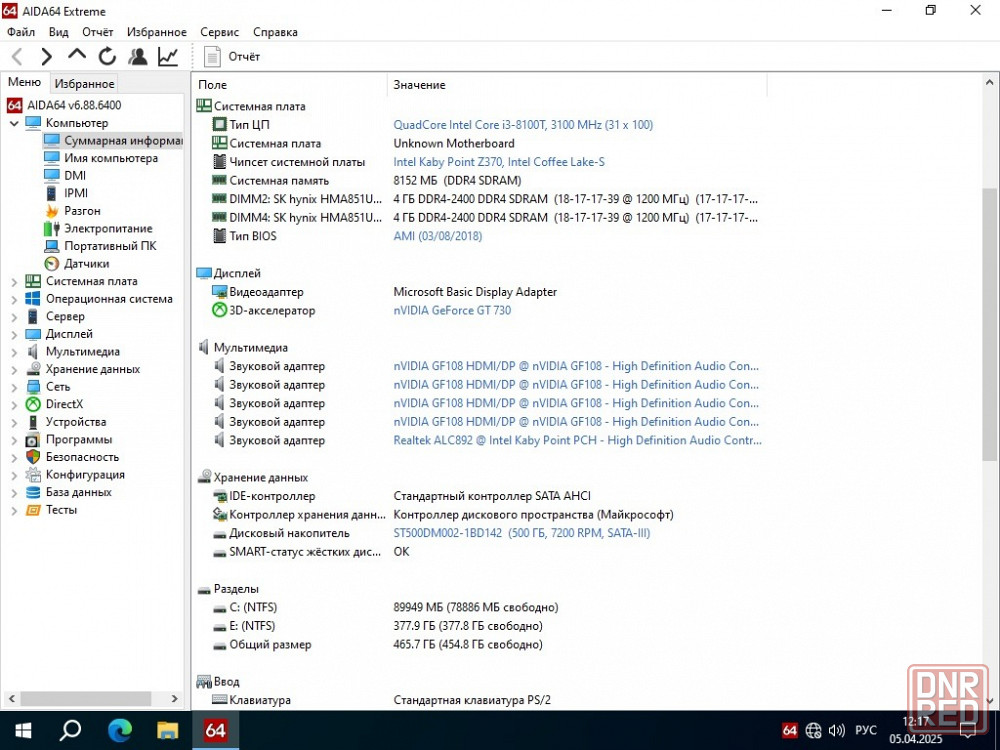Screen dimensions: 1000x750
Task: Open the AMI (03/08/2018) BIOS link
Action: (x=438, y=236)
